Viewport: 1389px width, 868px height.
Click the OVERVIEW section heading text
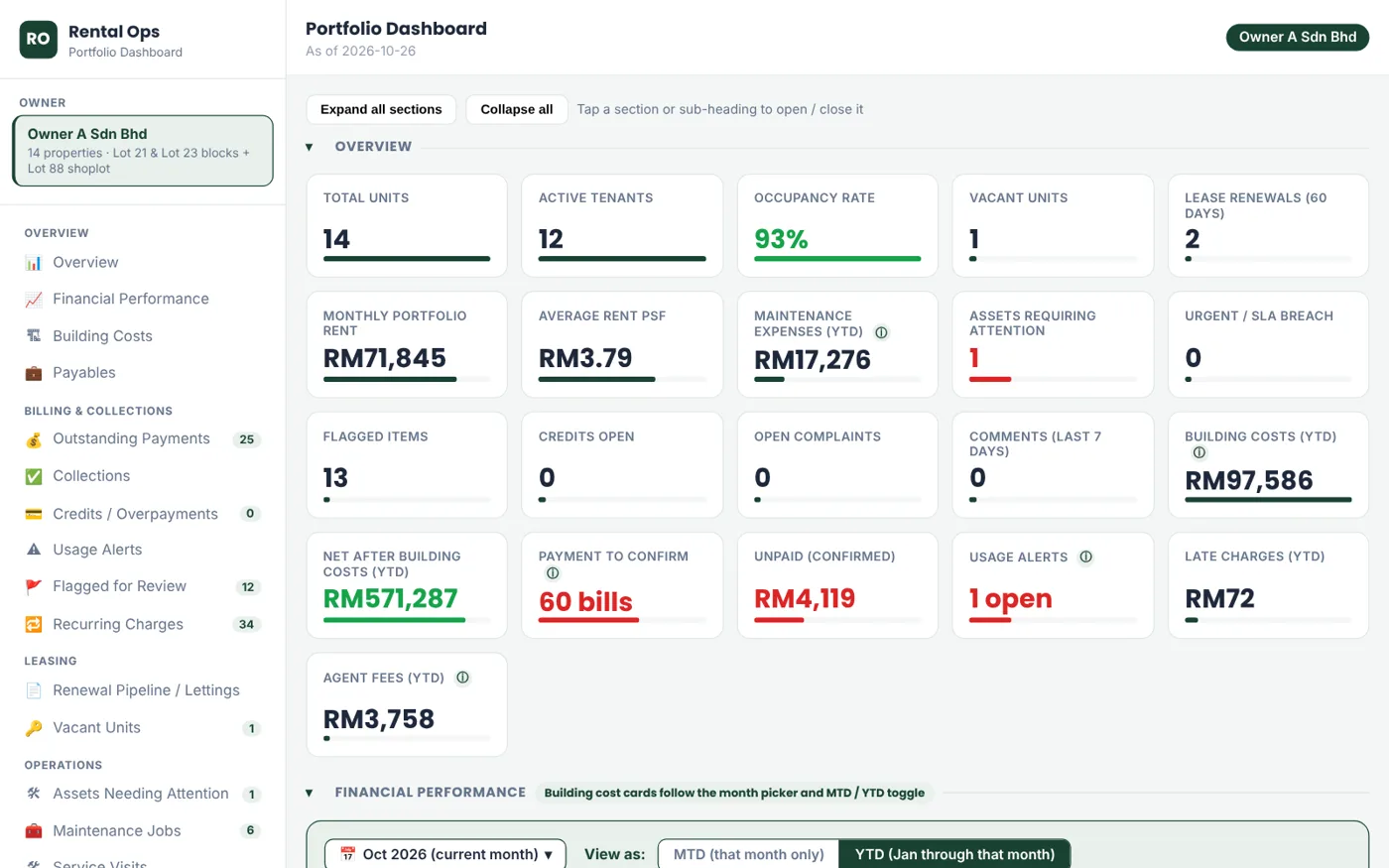point(373,147)
